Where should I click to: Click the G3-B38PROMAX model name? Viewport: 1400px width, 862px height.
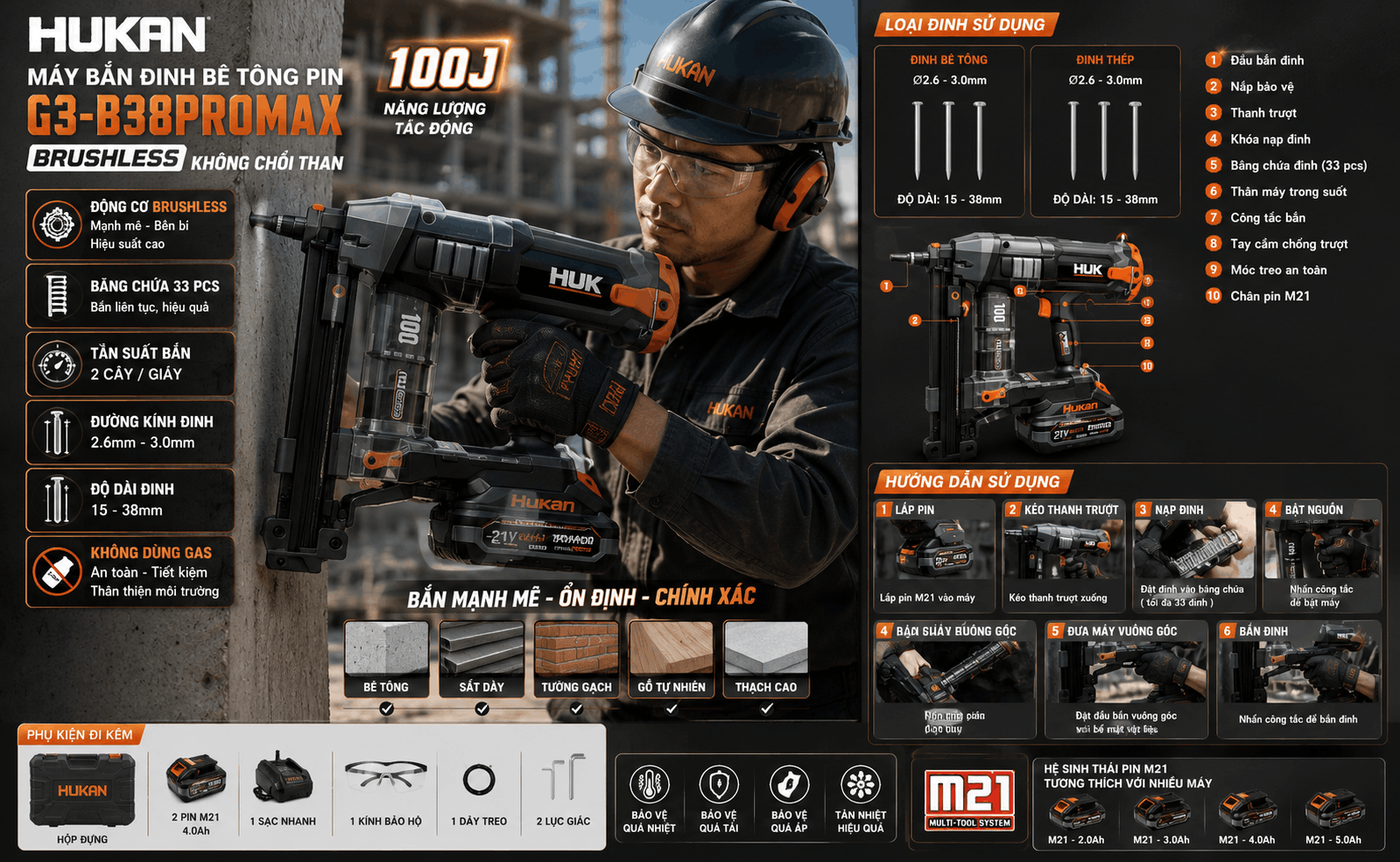point(185,115)
